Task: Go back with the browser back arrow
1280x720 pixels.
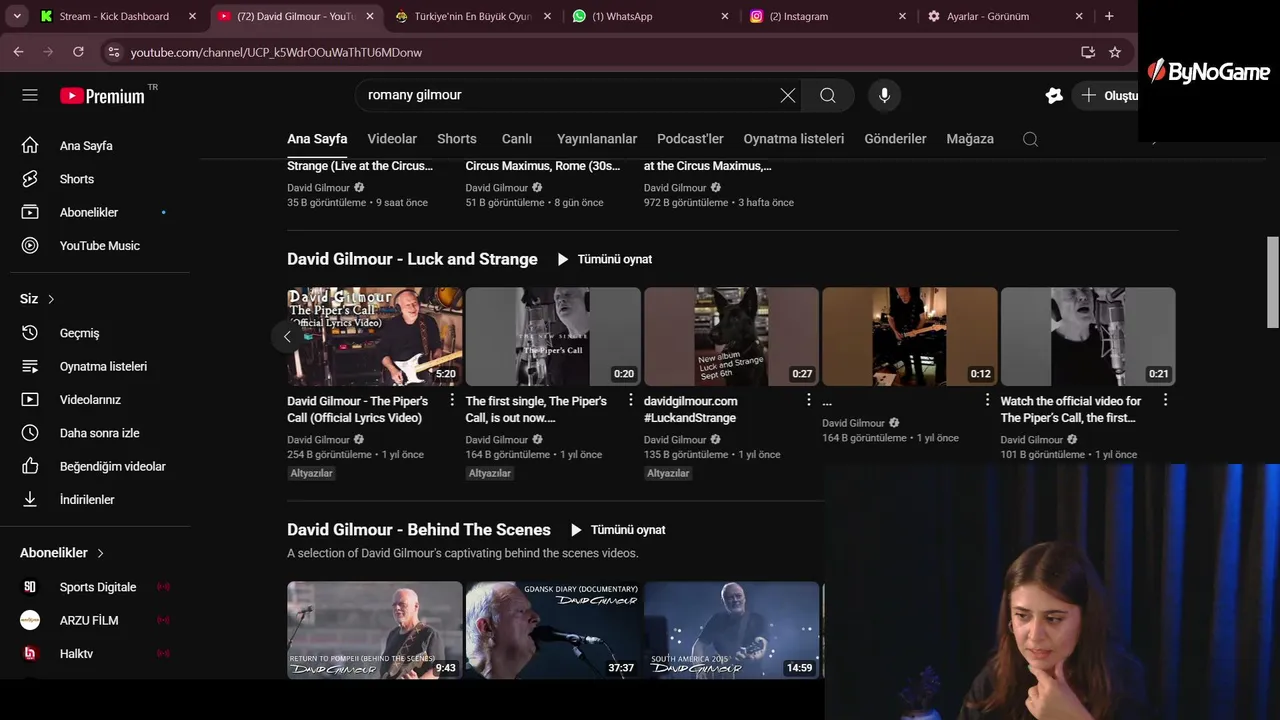Action: pyautogui.click(x=18, y=52)
